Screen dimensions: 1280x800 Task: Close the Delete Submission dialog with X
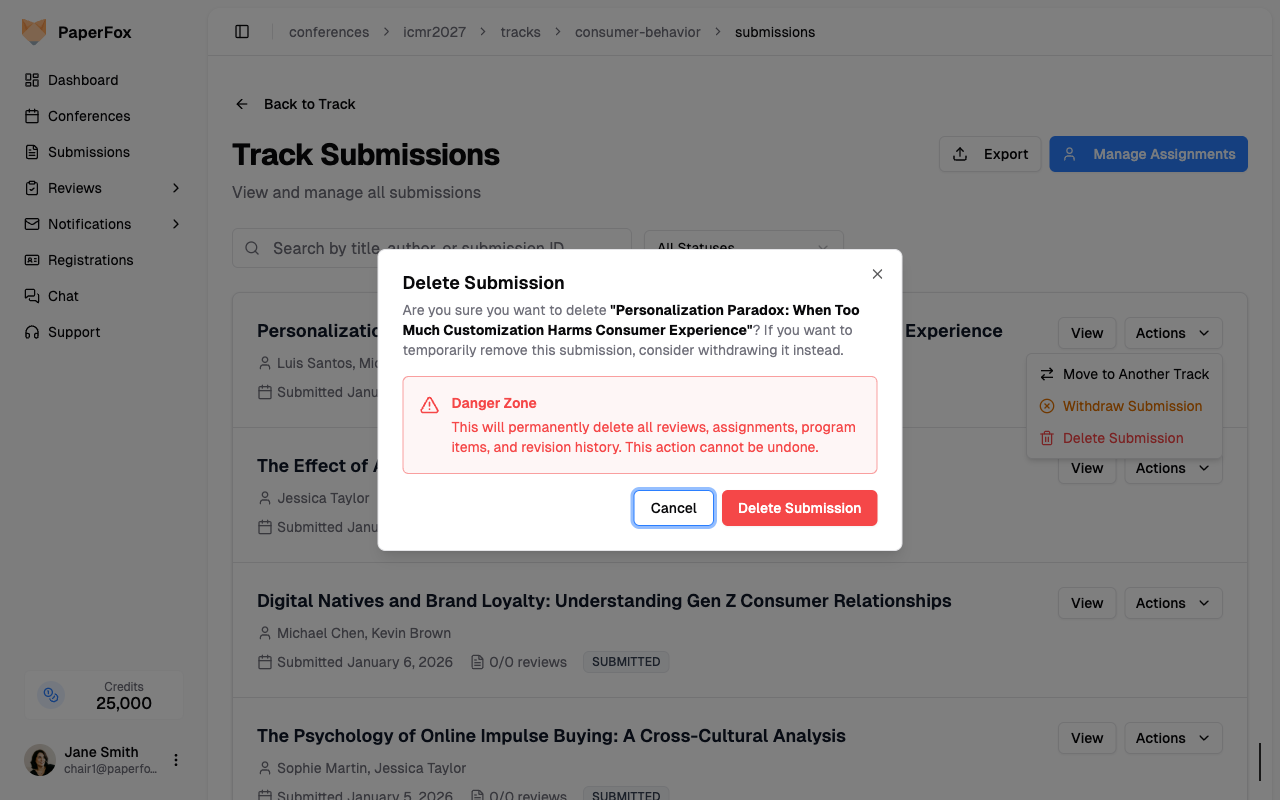point(877,274)
